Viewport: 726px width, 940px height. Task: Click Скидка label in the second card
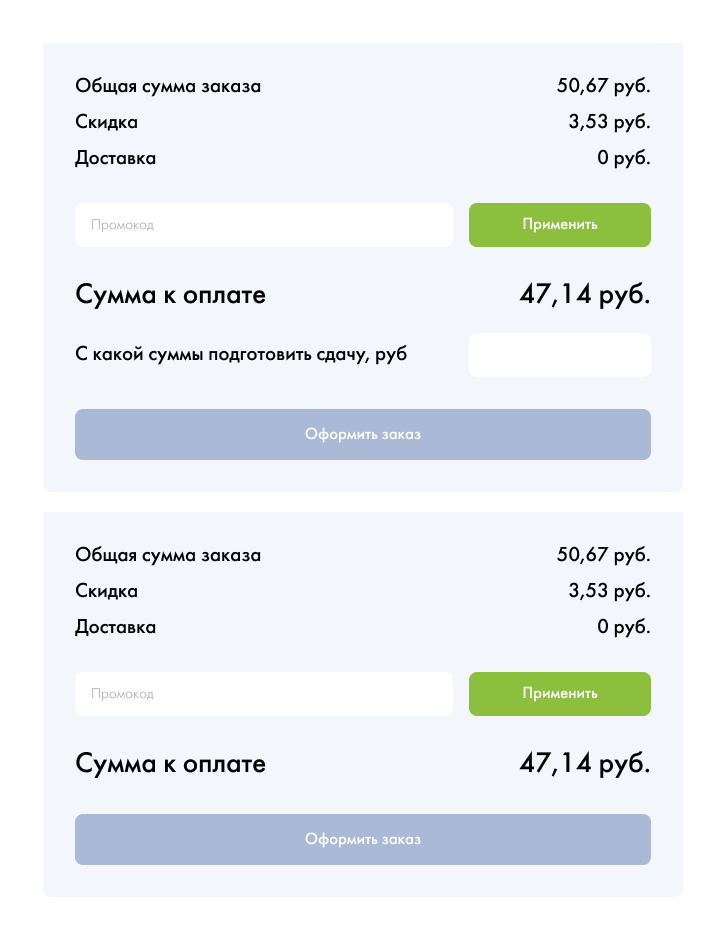pyautogui.click(x=106, y=591)
